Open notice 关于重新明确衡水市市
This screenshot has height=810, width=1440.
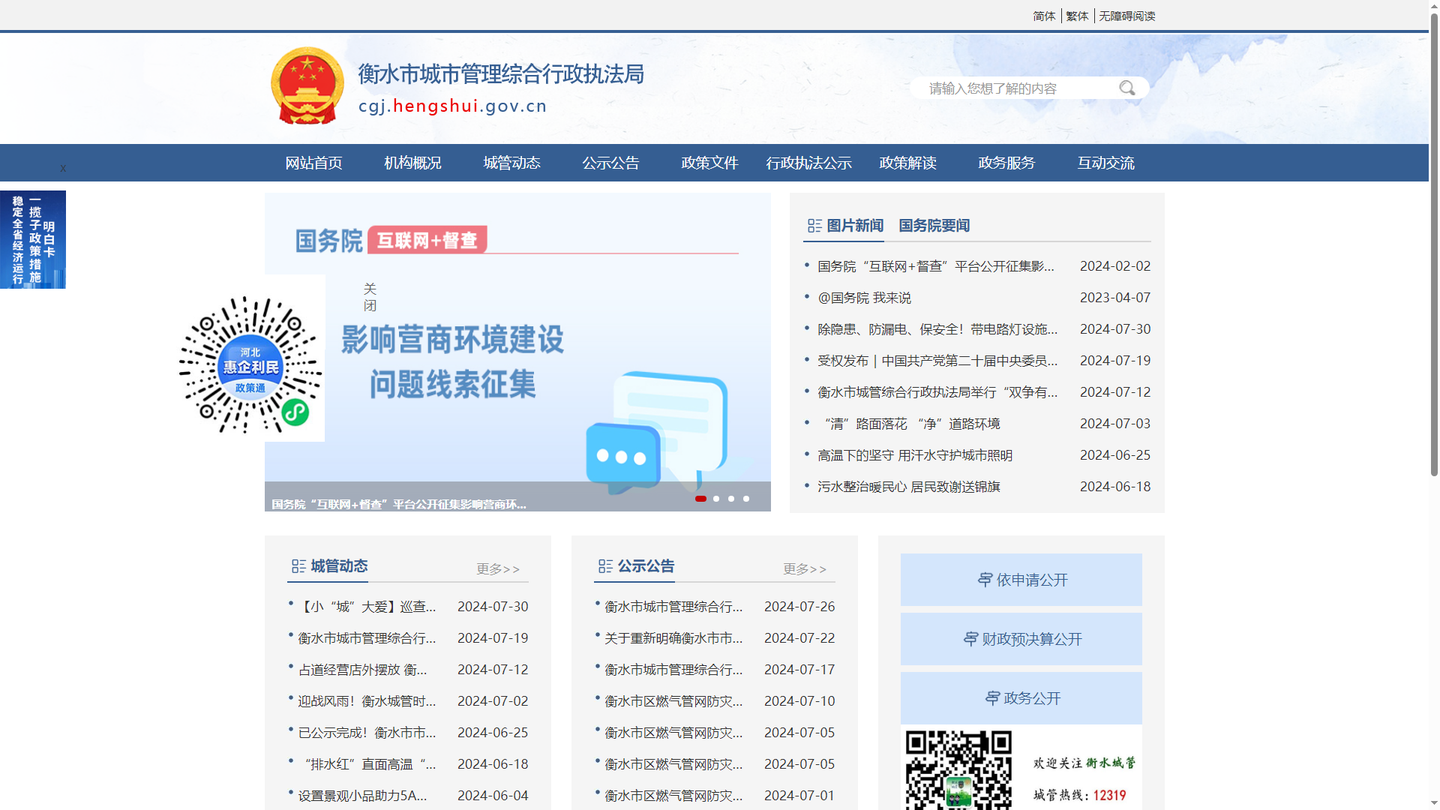click(674, 638)
